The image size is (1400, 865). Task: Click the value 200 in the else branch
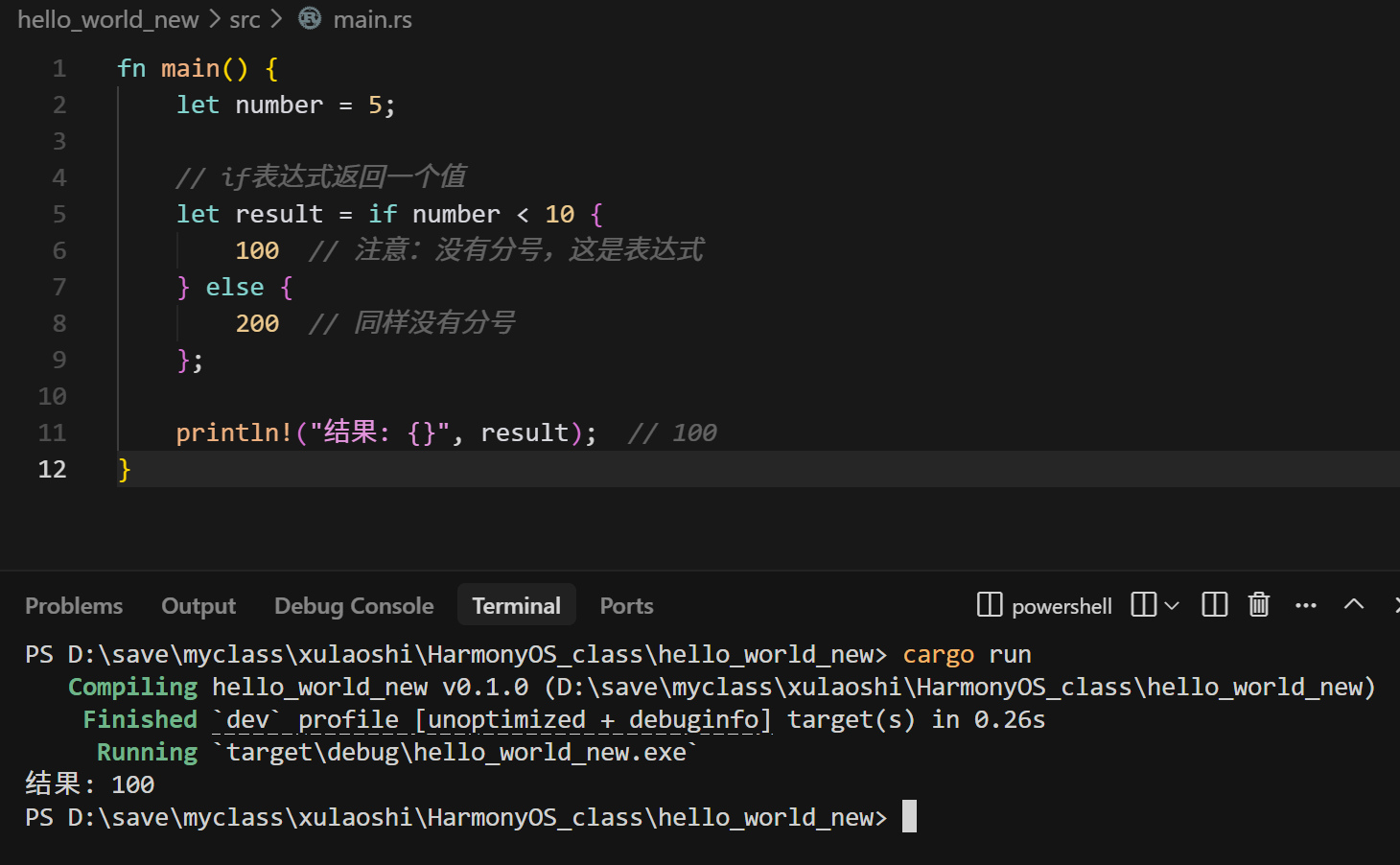coord(257,324)
